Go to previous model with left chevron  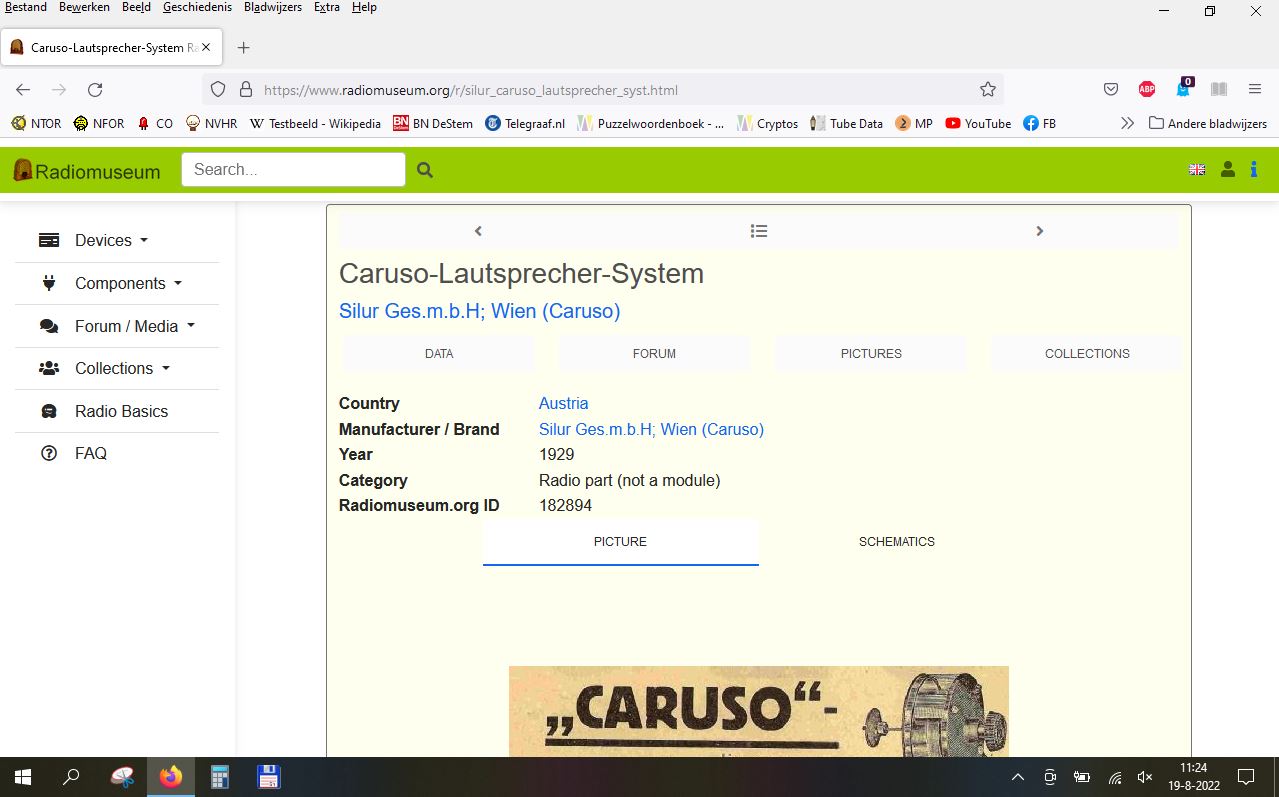[478, 231]
